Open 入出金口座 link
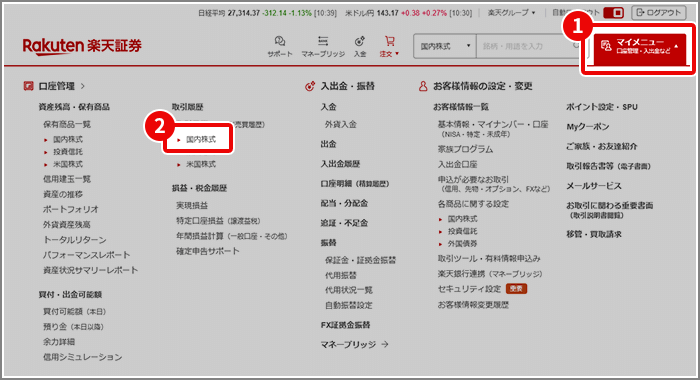 (457, 164)
